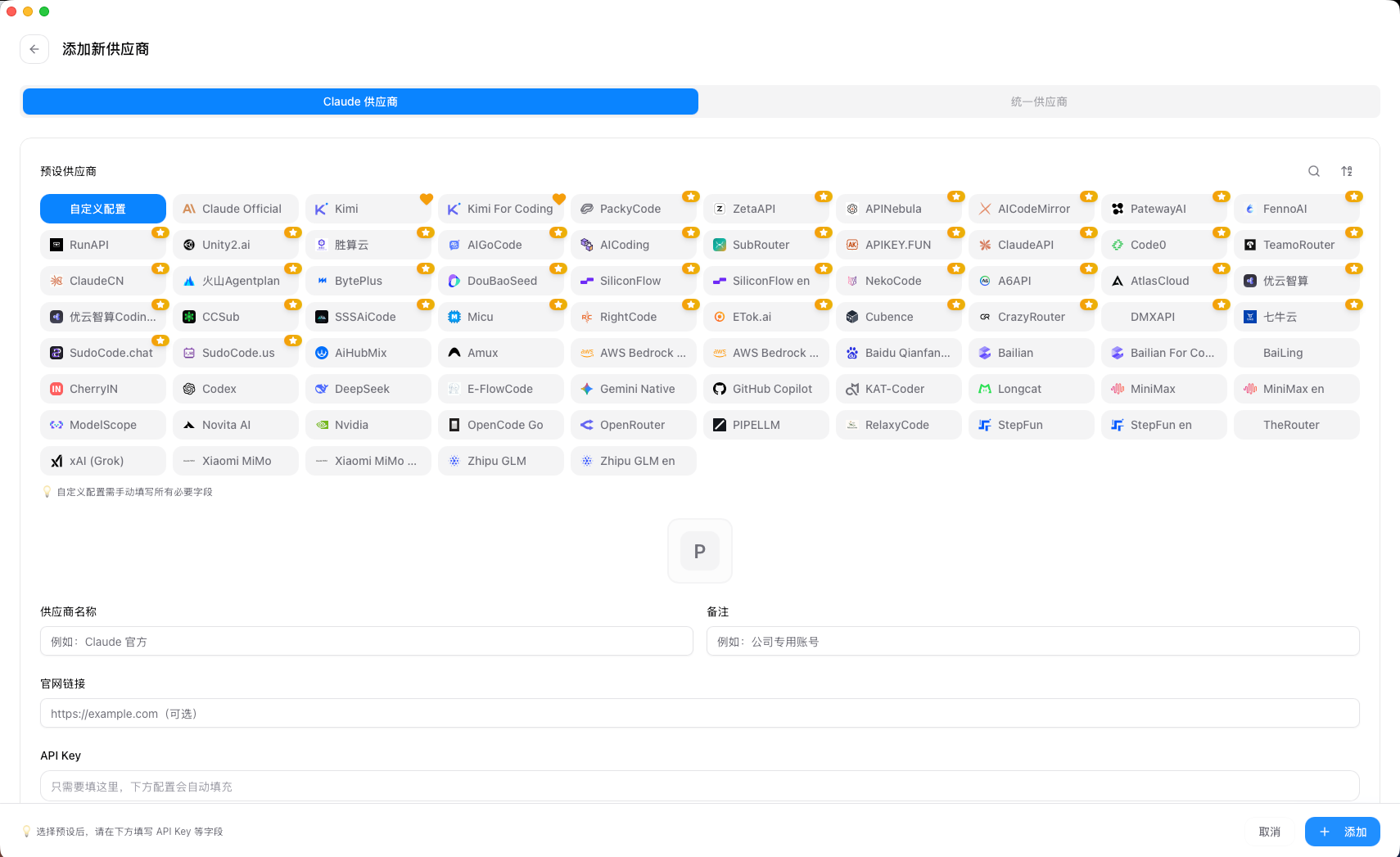Click the P avatar icon placeholder
Screen dimensions: 1400x857
(700, 551)
